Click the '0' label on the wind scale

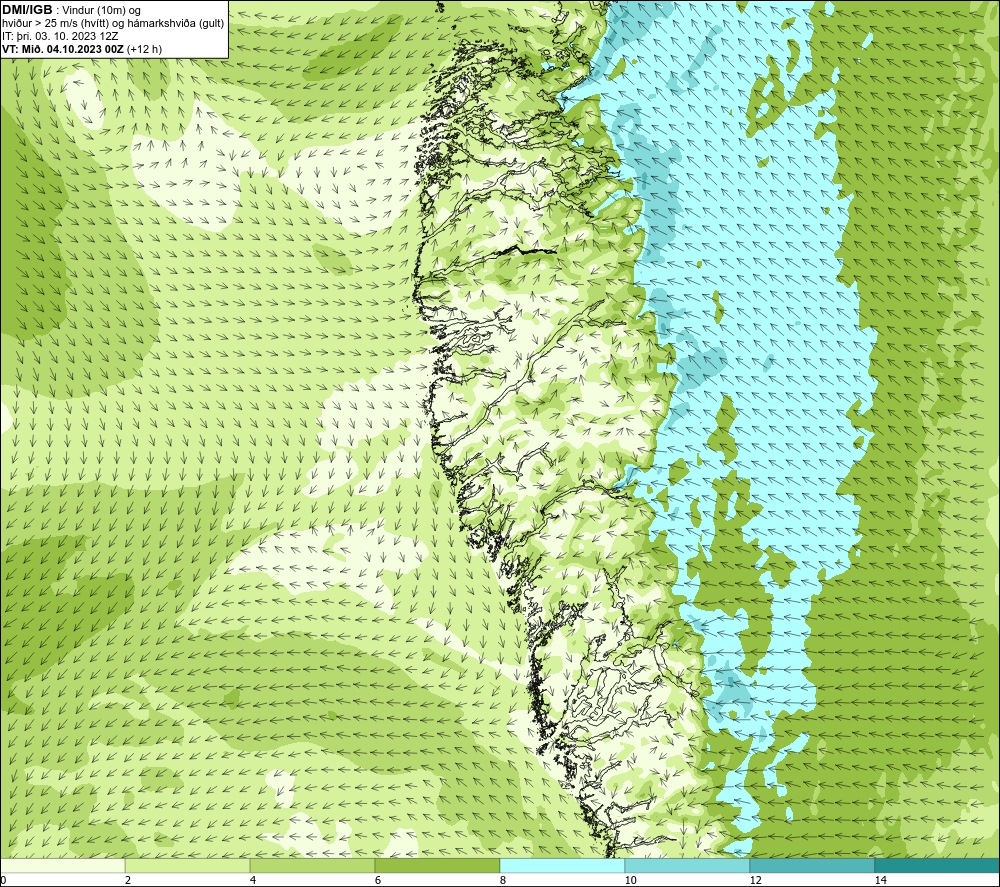tap(3, 880)
